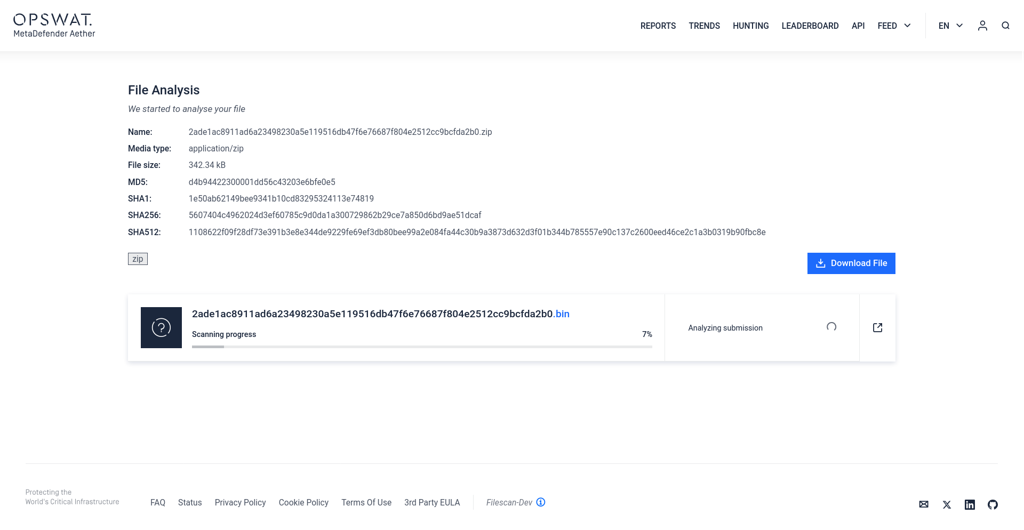This screenshot has width=1024, height=530.
Task: Click the OPSWAT MetaDefender Aether logo
Action: pyautogui.click(x=54, y=26)
